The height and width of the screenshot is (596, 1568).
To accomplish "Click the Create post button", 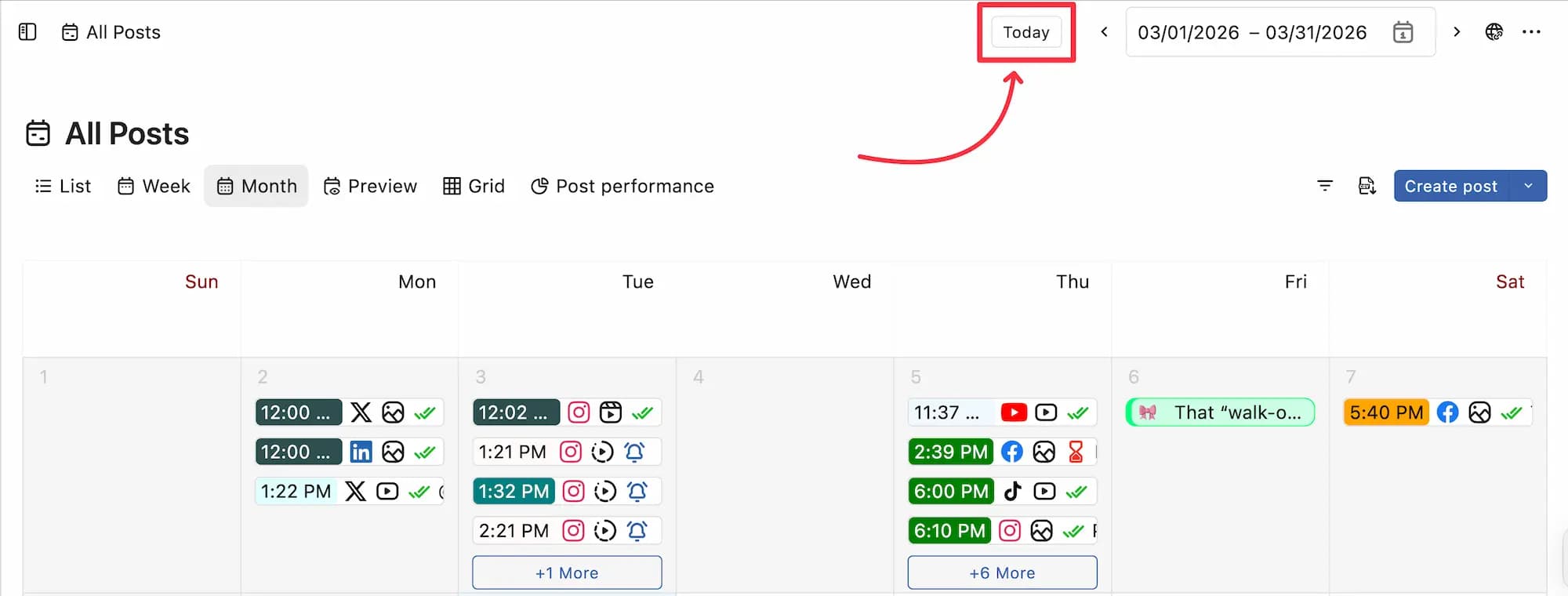I will pos(1450,186).
